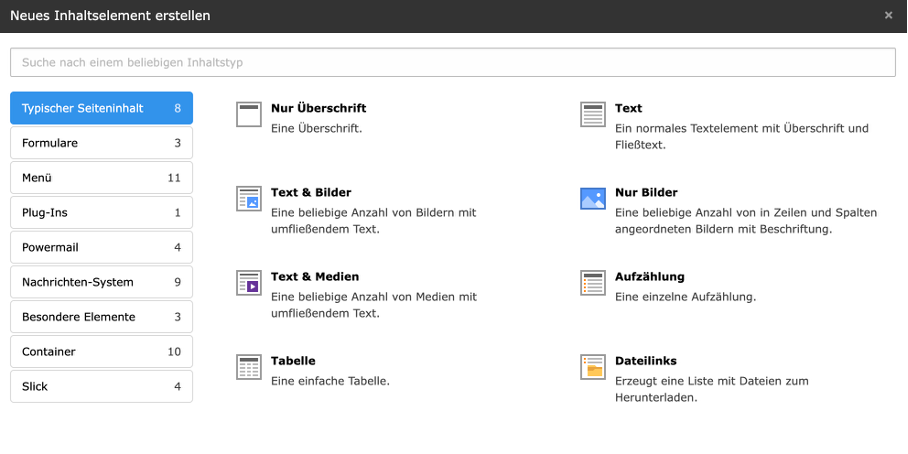The height and width of the screenshot is (454, 908).
Task: Click the content type search field
Action: 452,62
